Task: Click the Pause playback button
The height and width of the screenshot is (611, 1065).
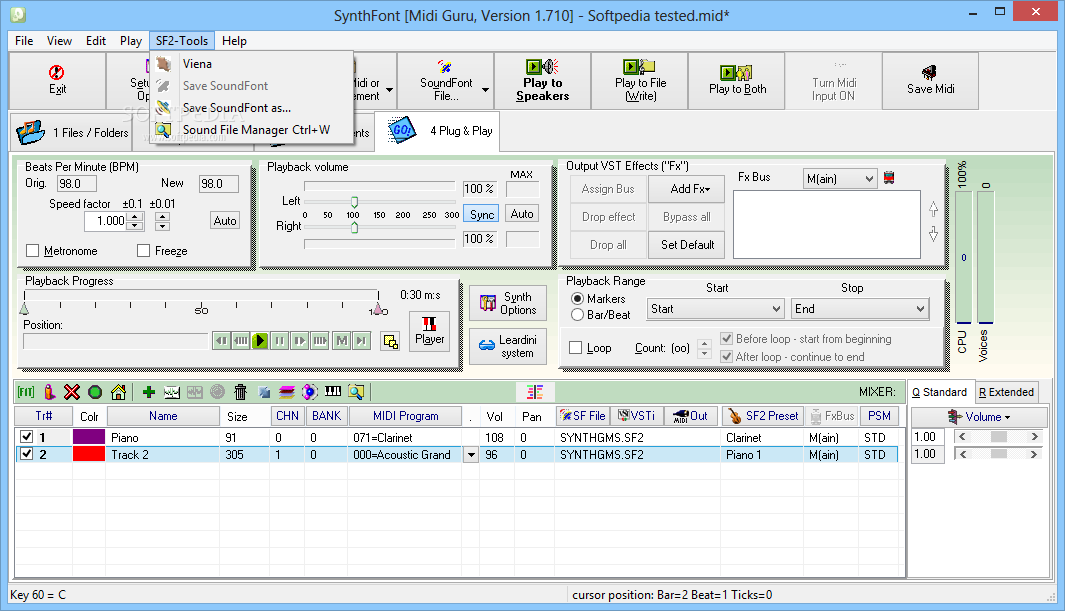Action: pos(280,341)
